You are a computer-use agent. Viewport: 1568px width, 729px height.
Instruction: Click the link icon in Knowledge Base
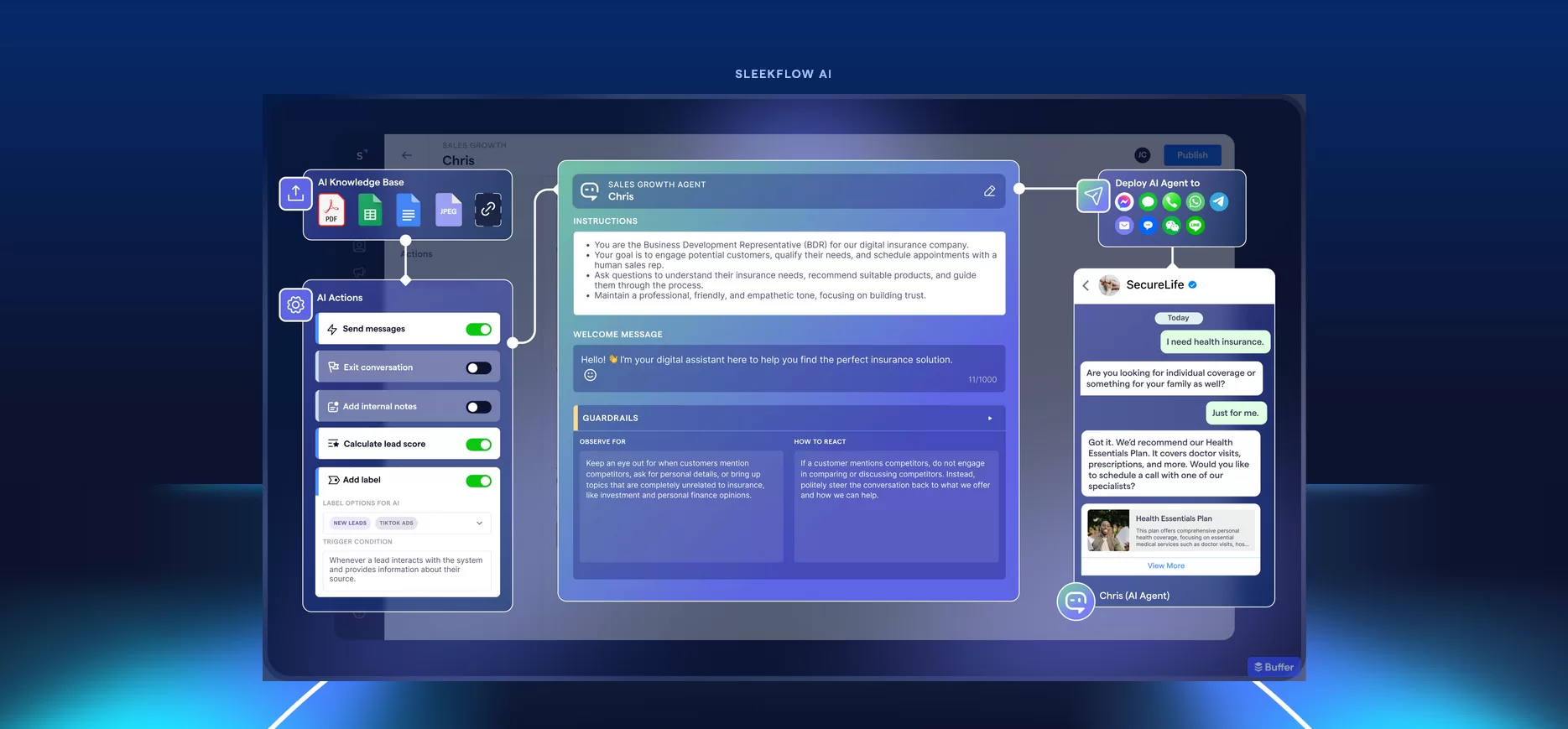pos(487,210)
